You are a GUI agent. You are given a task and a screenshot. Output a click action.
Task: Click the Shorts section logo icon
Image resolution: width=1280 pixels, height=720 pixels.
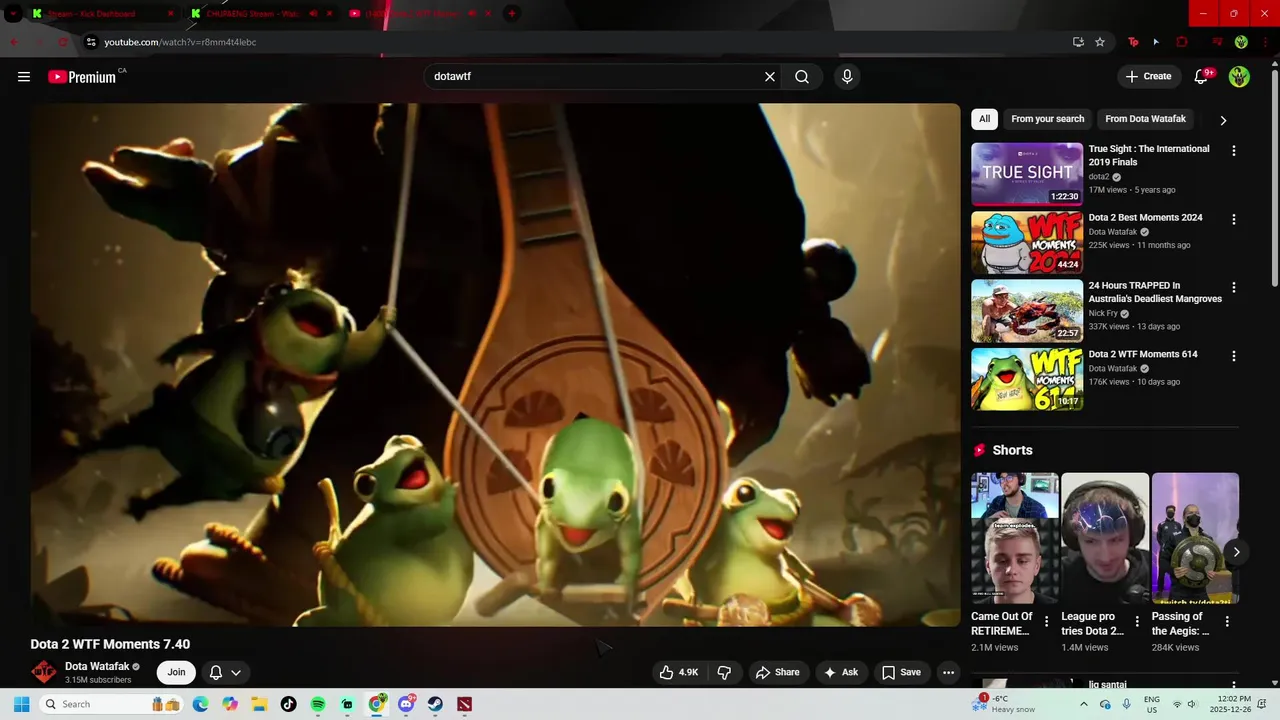[x=979, y=450]
